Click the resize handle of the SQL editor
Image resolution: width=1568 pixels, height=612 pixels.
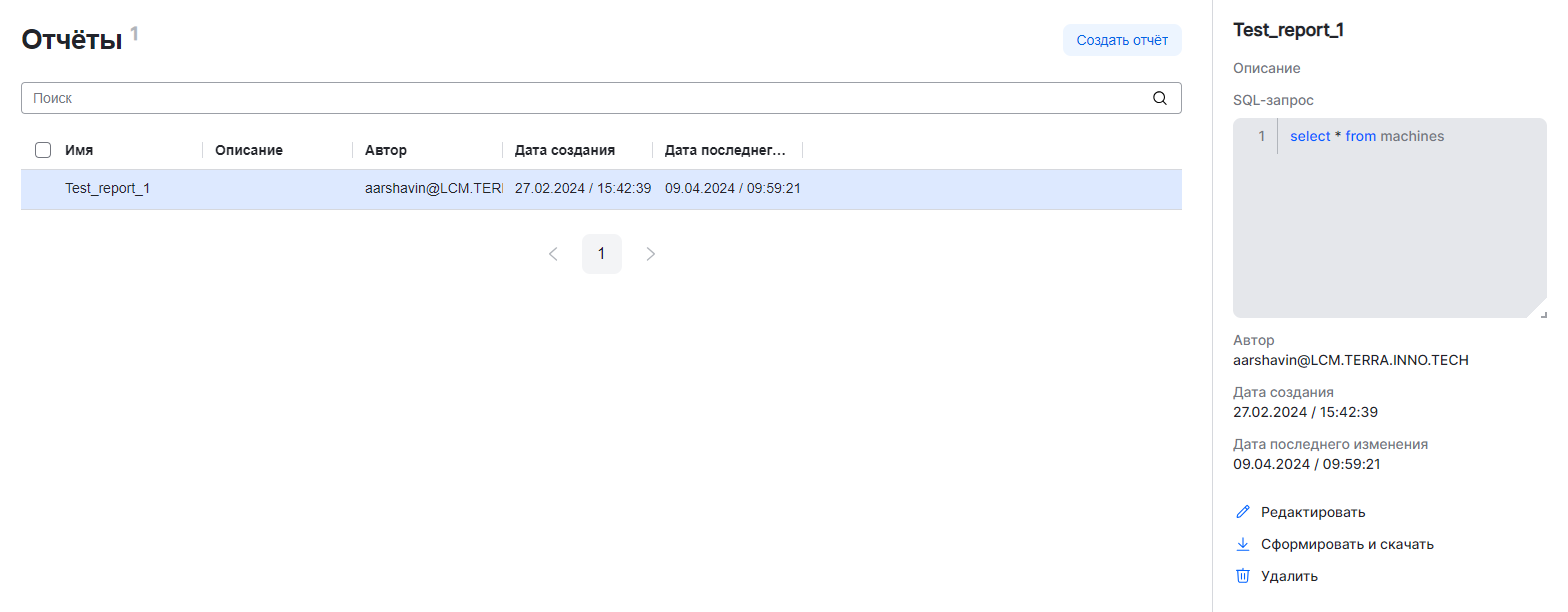(1542, 313)
